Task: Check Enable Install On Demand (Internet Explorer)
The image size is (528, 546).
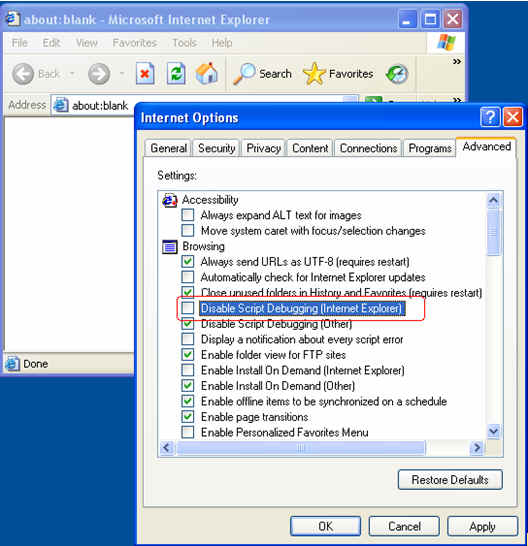Action: click(188, 370)
